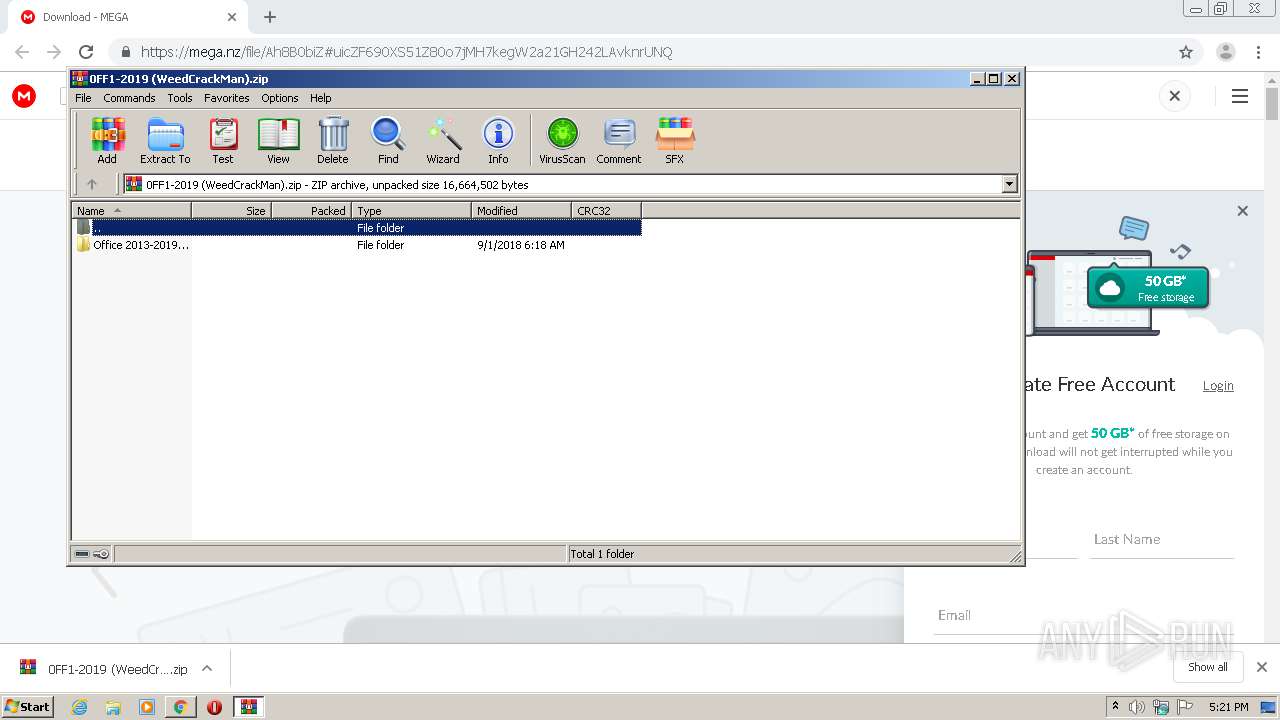
Task: Select the Office 2013-2019 folder row
Action: tap(357, 245)
